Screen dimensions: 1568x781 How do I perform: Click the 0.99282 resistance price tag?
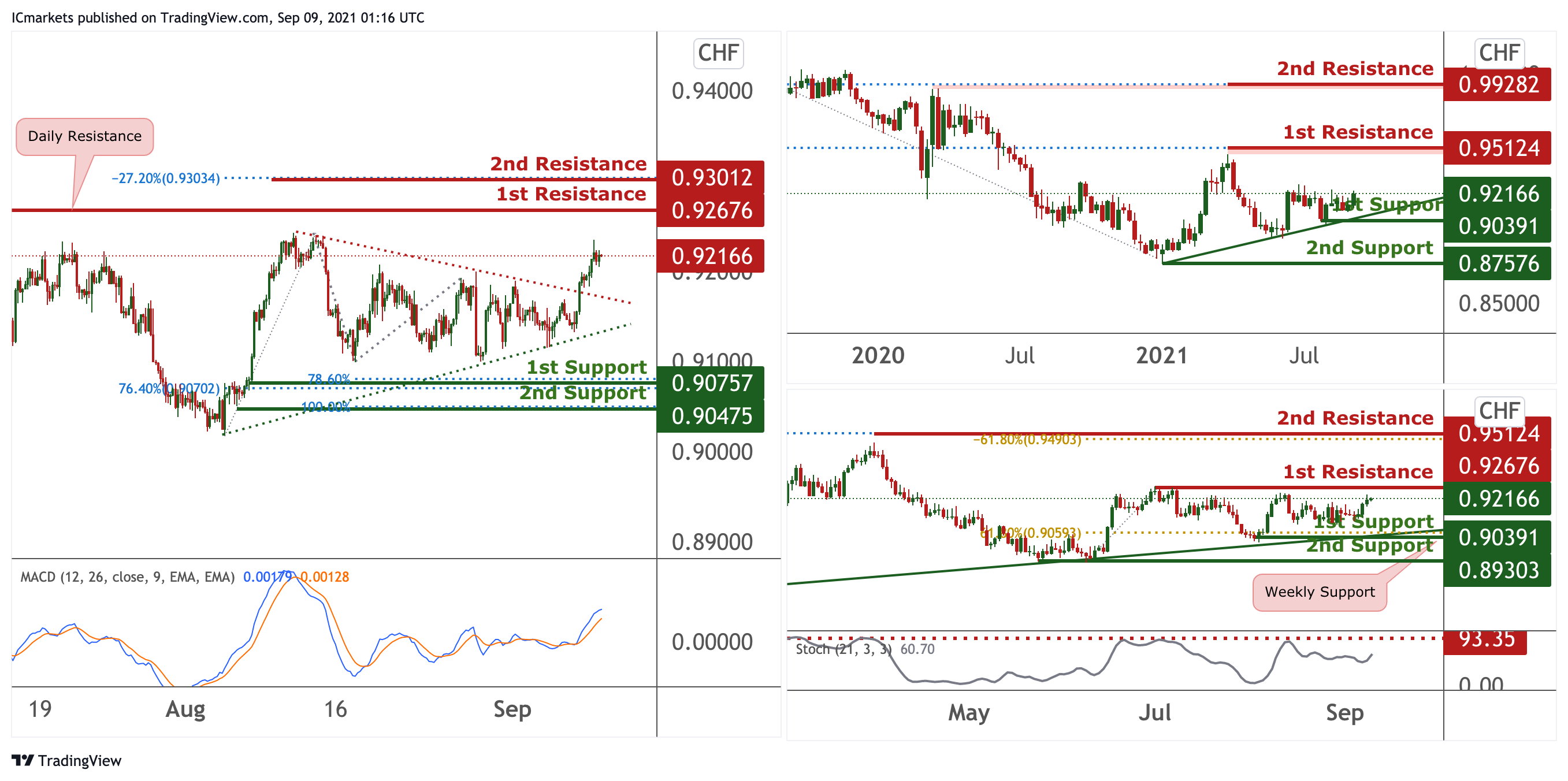click(x=1498, y=84)
